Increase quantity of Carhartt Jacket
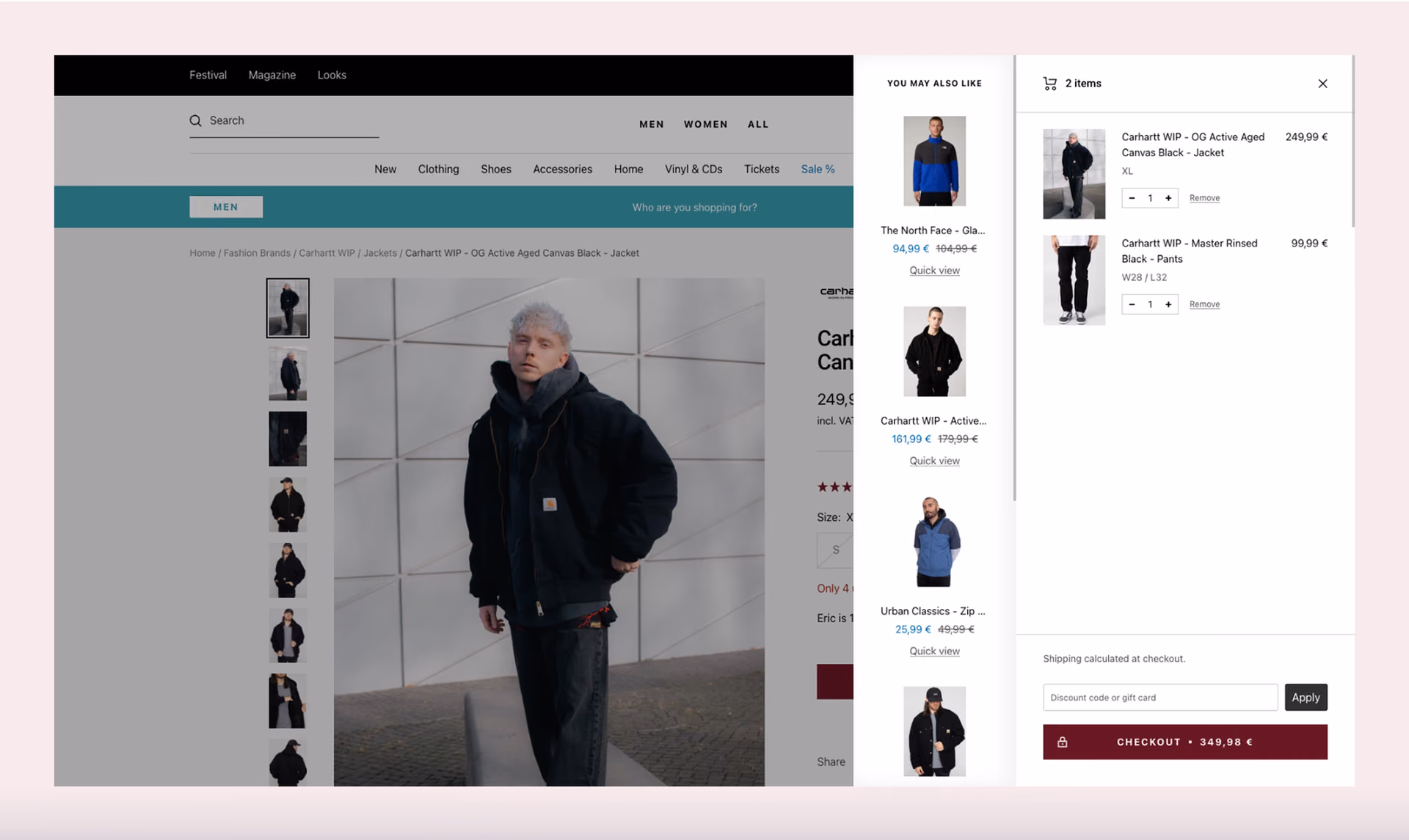 1168,198
